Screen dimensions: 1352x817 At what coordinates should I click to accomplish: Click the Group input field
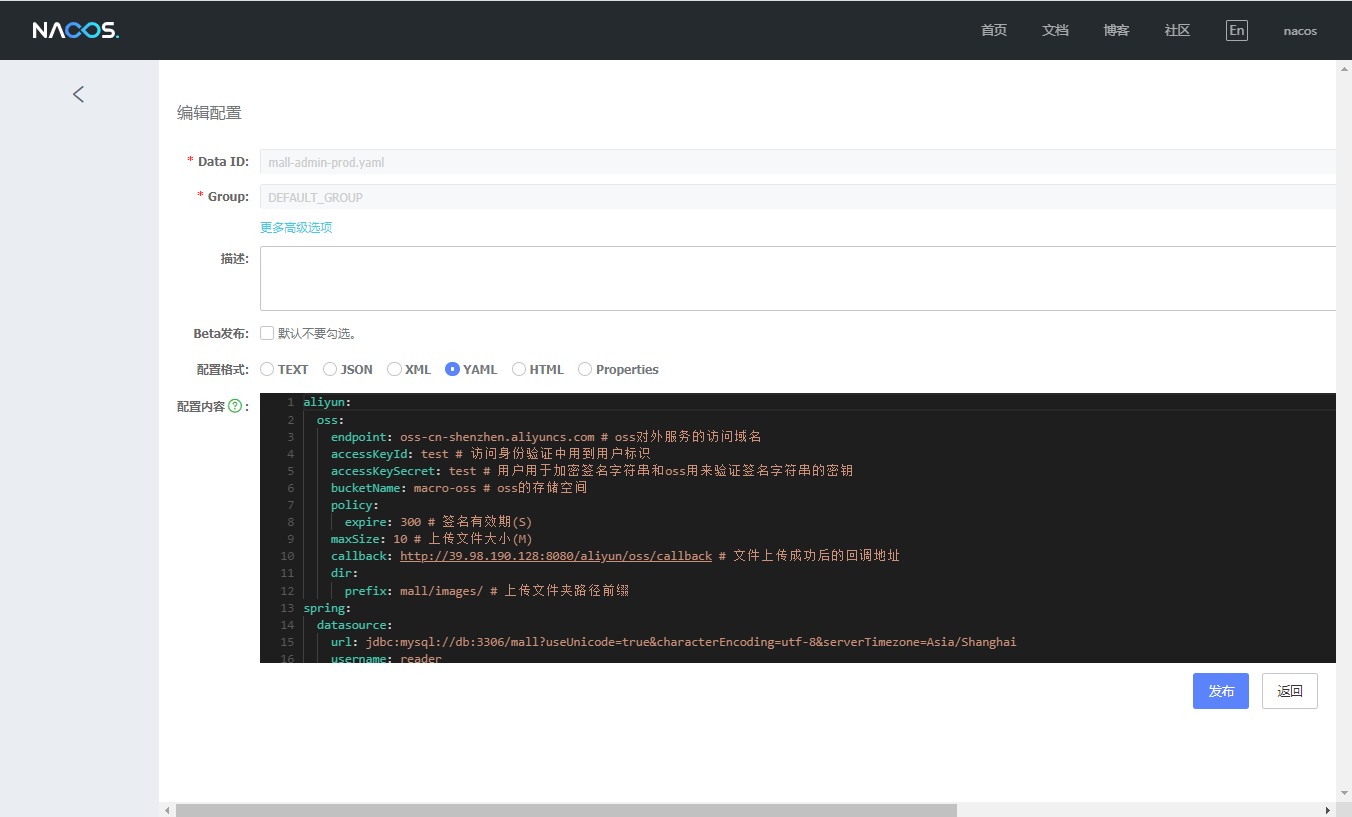798,197
